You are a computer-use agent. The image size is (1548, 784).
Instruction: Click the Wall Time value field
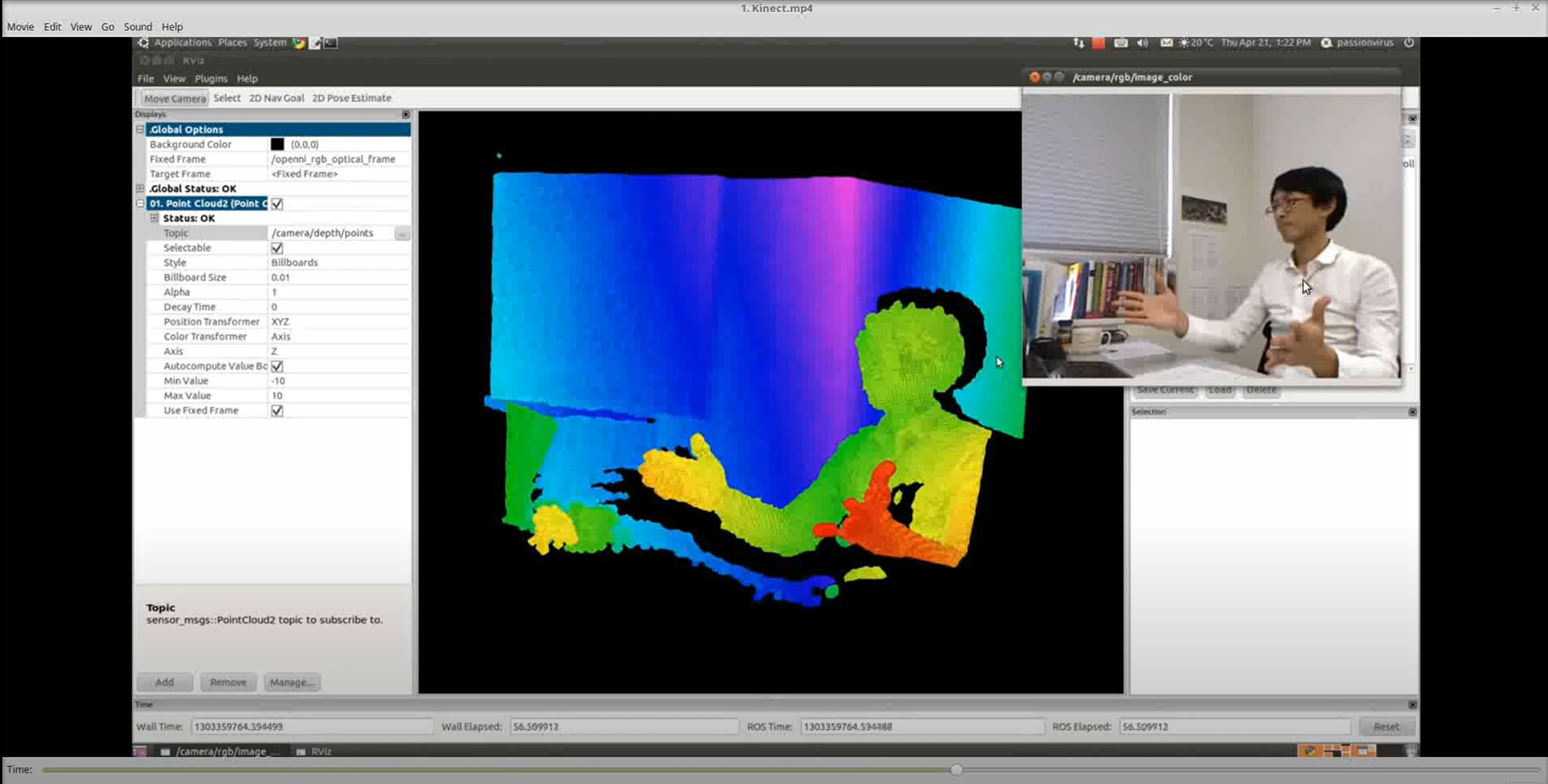pos(311,727)
